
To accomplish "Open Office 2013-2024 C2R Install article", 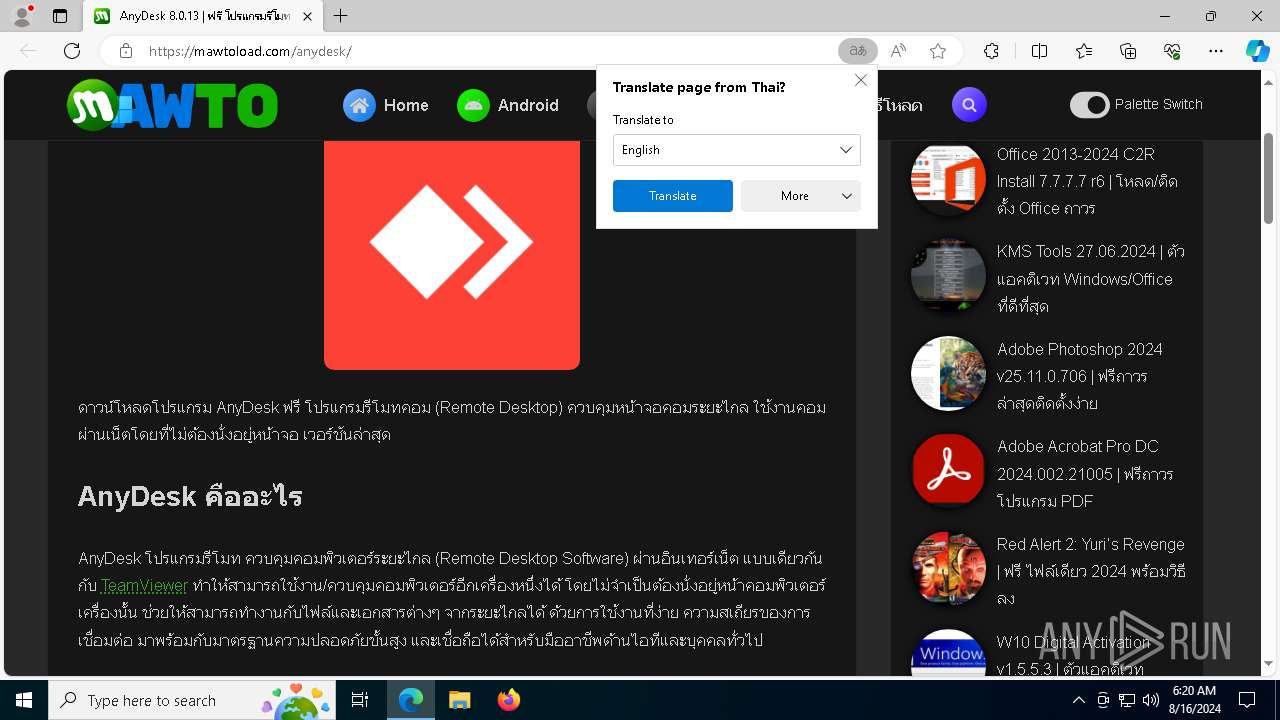I will point(1087,181).
